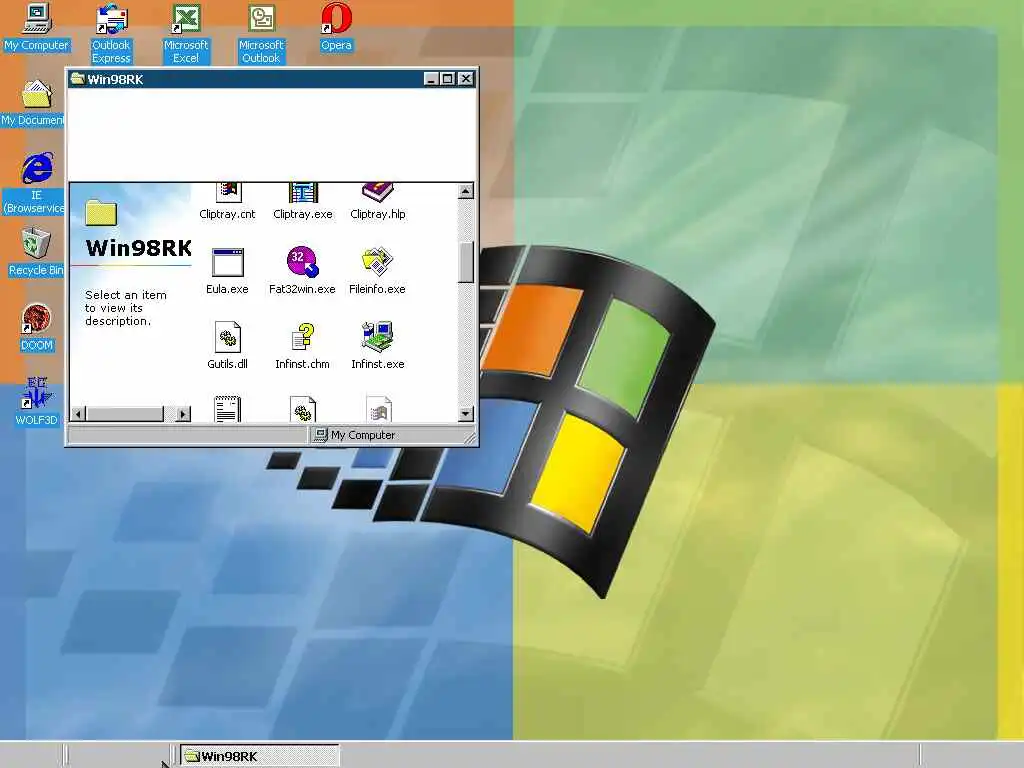Select the Infinst.chm help file icon
Viewport: 1024px width, 768px height.
302,337
